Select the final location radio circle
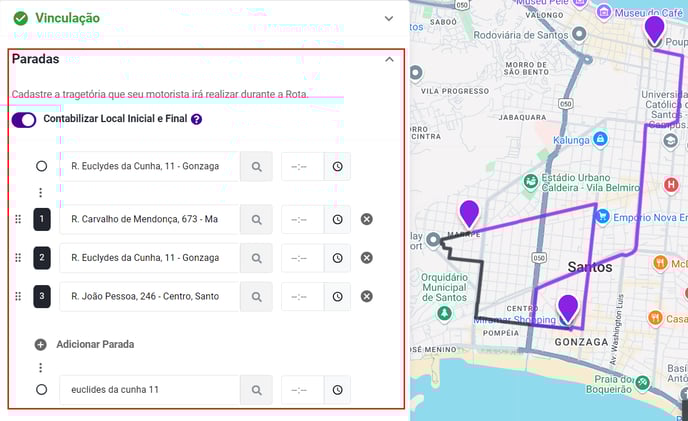Image resolution: width=688 pixels, height=421 pixels. (x=41, y=389)
